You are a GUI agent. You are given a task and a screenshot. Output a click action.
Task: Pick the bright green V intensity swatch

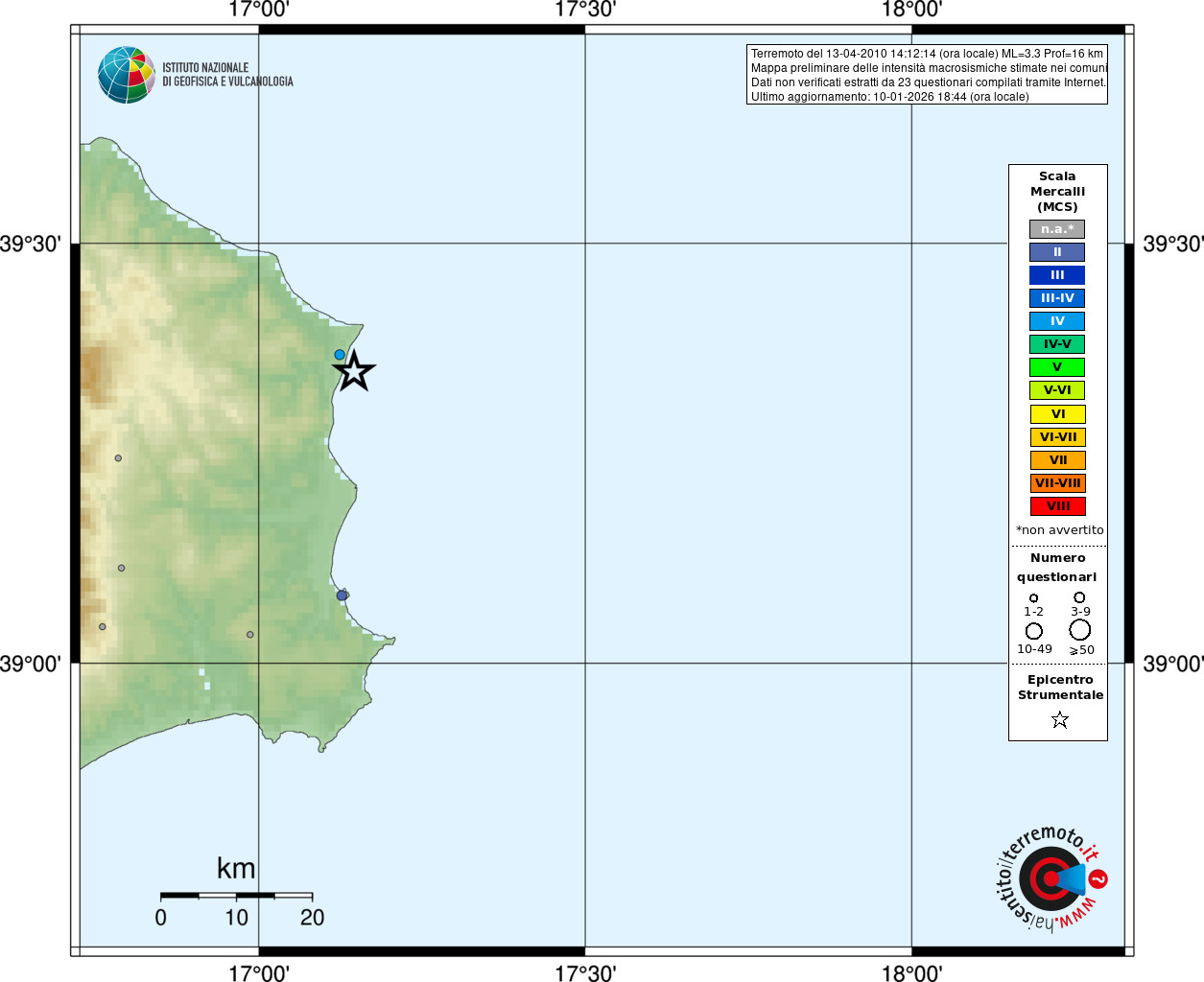(x=1057, y=367)
